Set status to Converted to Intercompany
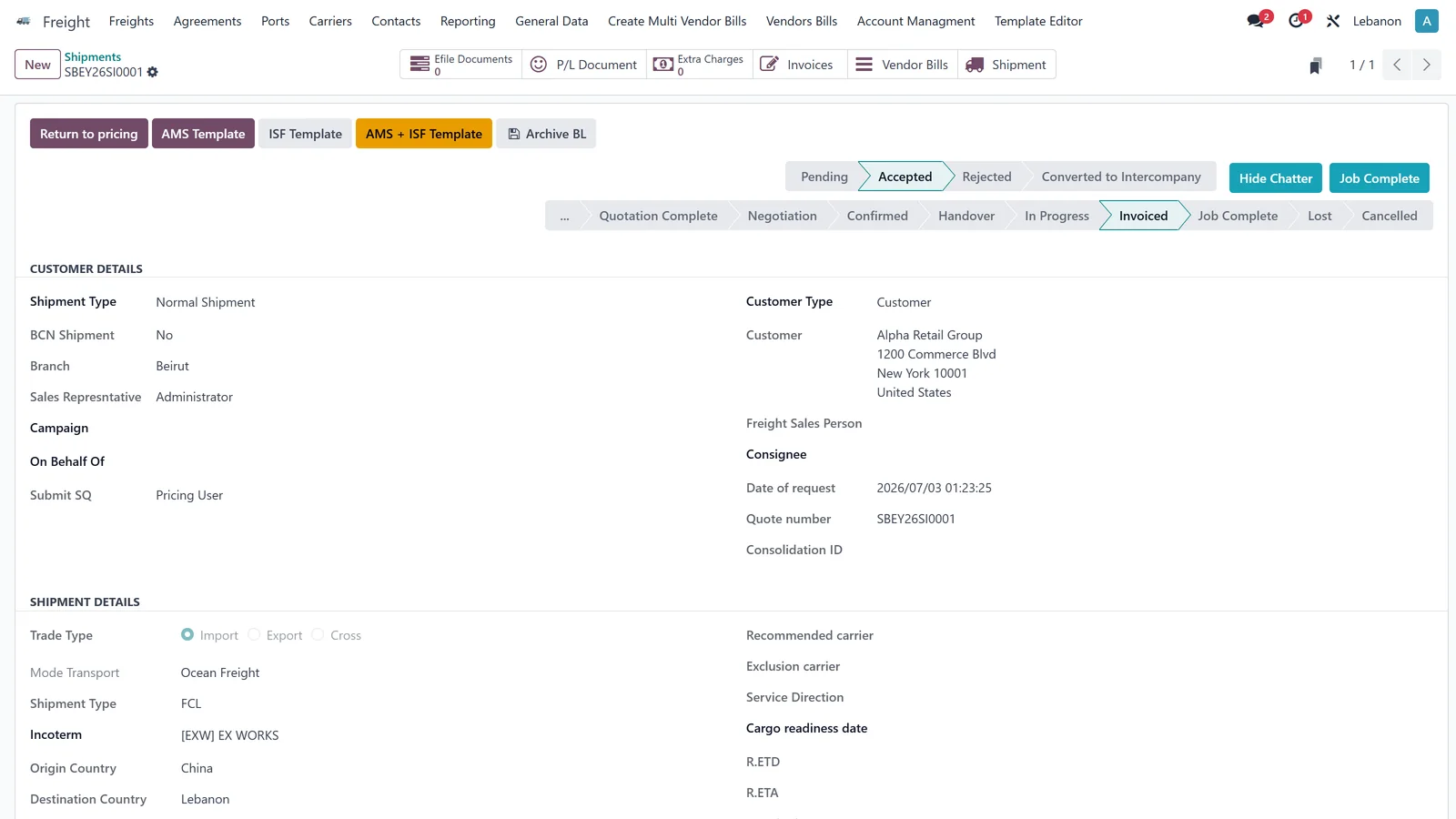1456x819 pixels. tap(1121, 177)
